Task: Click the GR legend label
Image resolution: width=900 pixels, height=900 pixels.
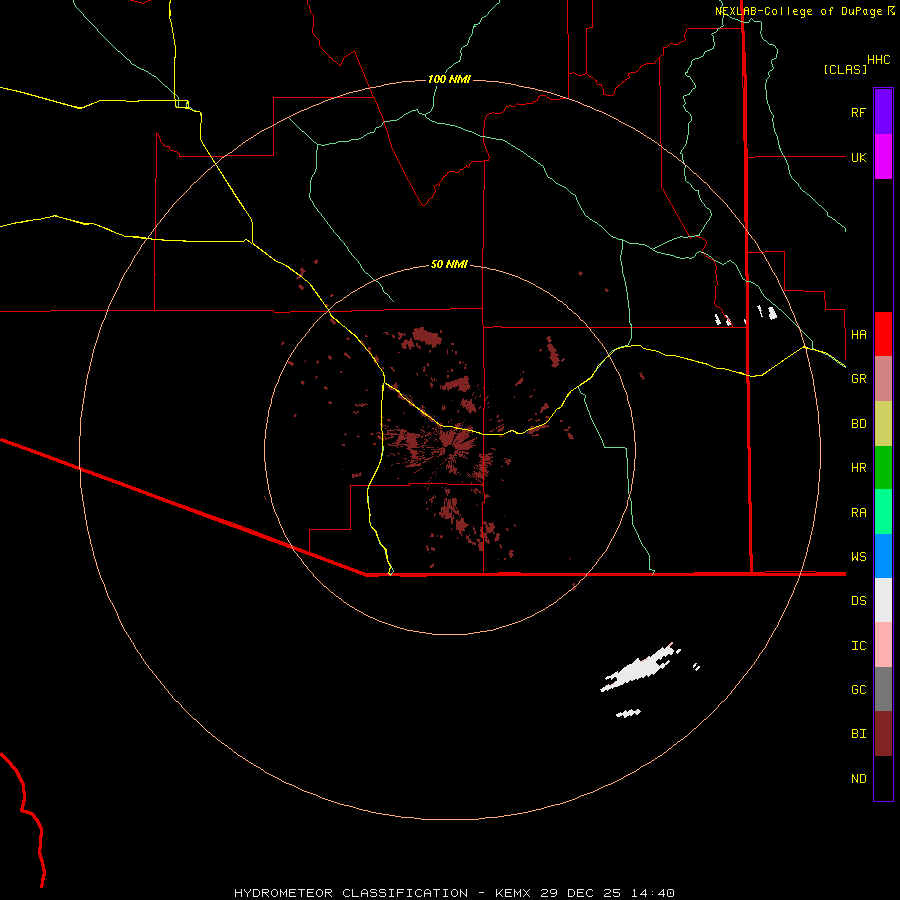Action: (858, 379)
